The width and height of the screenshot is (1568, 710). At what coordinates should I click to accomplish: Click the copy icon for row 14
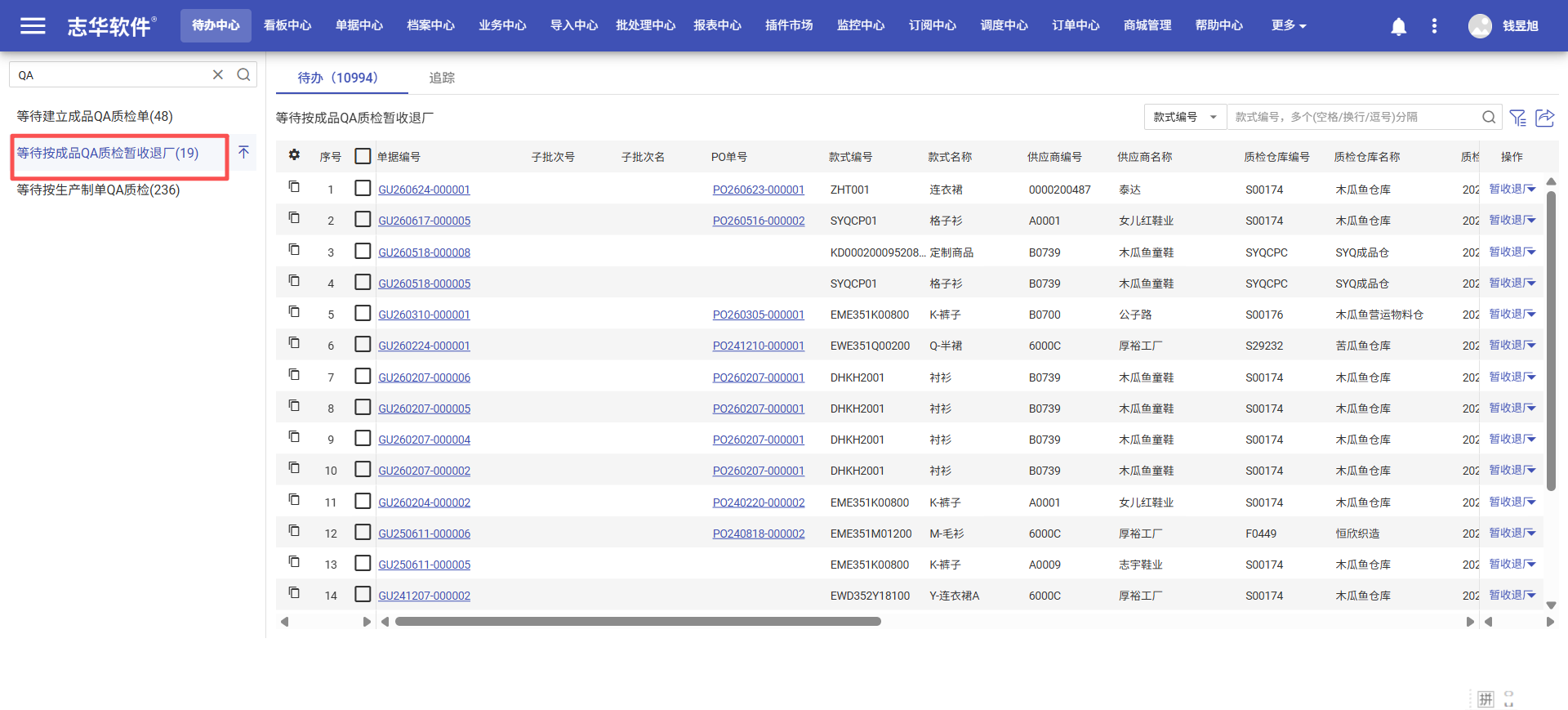point(294,593)
